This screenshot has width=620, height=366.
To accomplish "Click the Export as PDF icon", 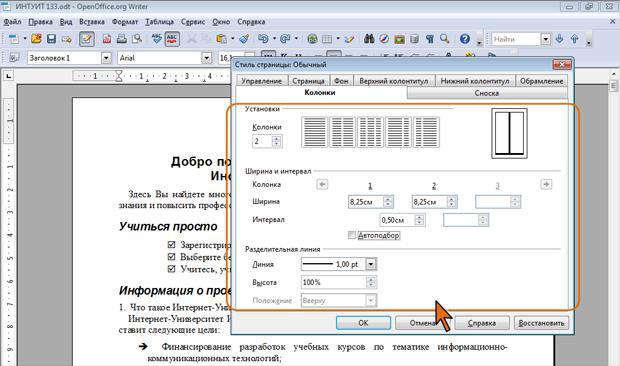I will coord(107,39).
